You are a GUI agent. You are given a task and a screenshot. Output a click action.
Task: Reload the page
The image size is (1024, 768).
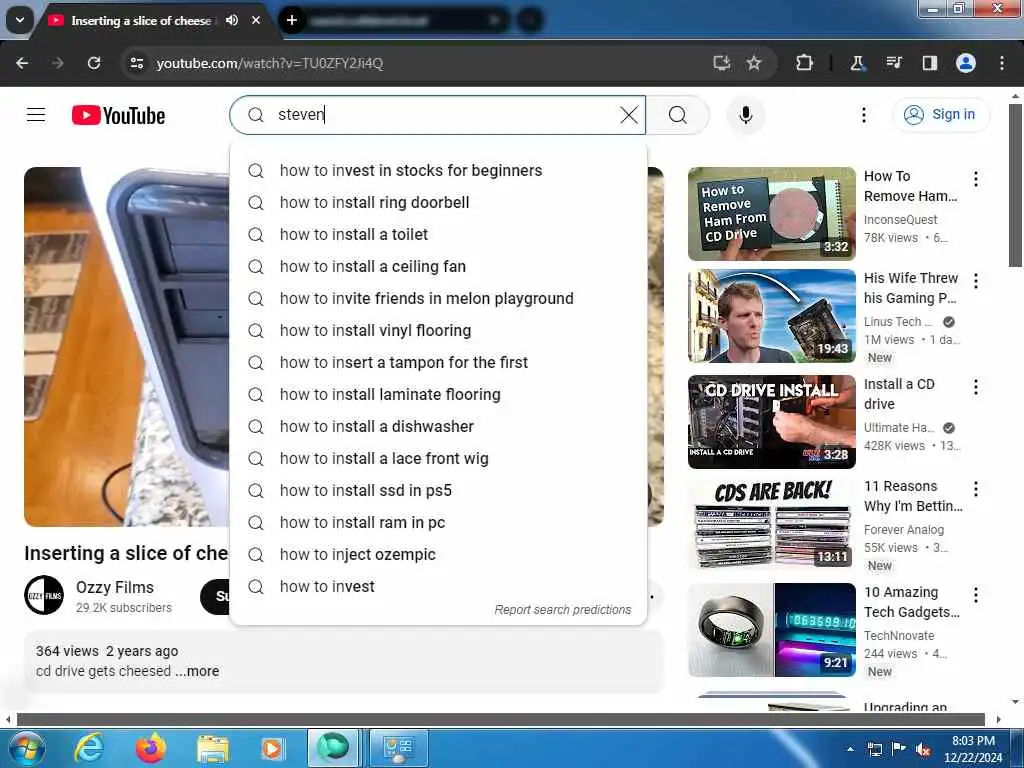tap(94, 63)
